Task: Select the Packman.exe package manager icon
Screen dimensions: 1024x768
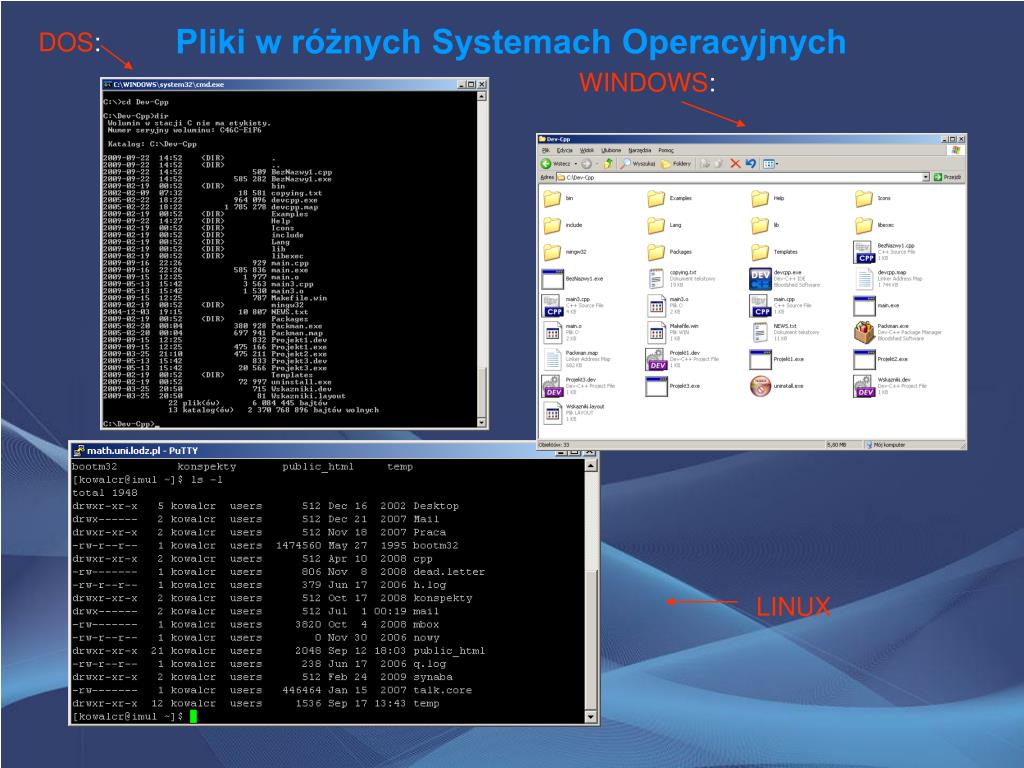Action: (864, 332)
